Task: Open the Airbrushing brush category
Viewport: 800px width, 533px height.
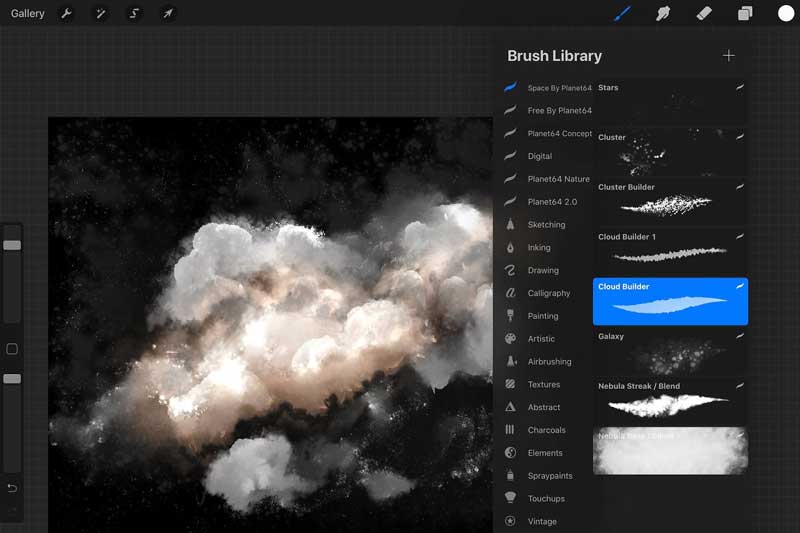Action: (549, 362)
